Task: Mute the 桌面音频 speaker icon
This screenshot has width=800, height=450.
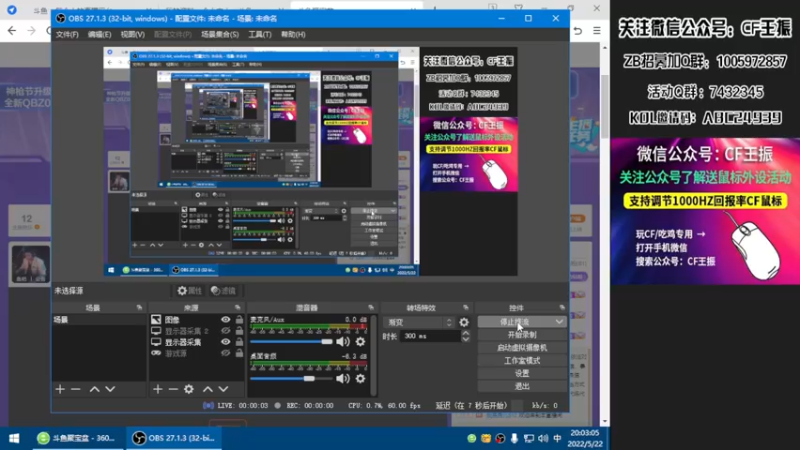Action: 343,379
